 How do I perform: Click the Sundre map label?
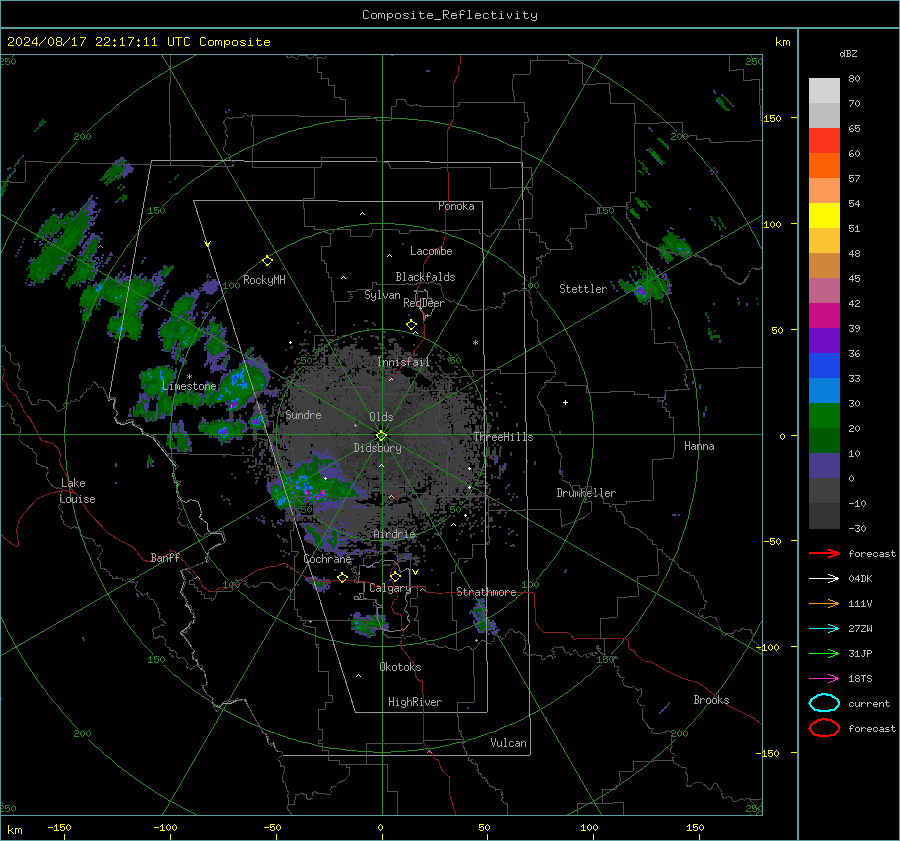(x=303, y=414)
